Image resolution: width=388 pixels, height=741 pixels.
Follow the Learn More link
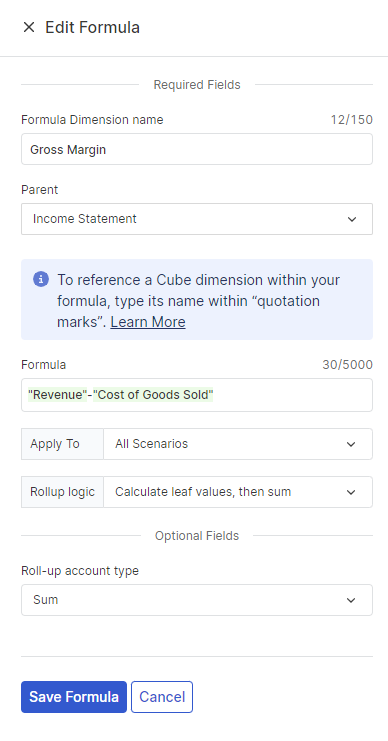(148, 322)
